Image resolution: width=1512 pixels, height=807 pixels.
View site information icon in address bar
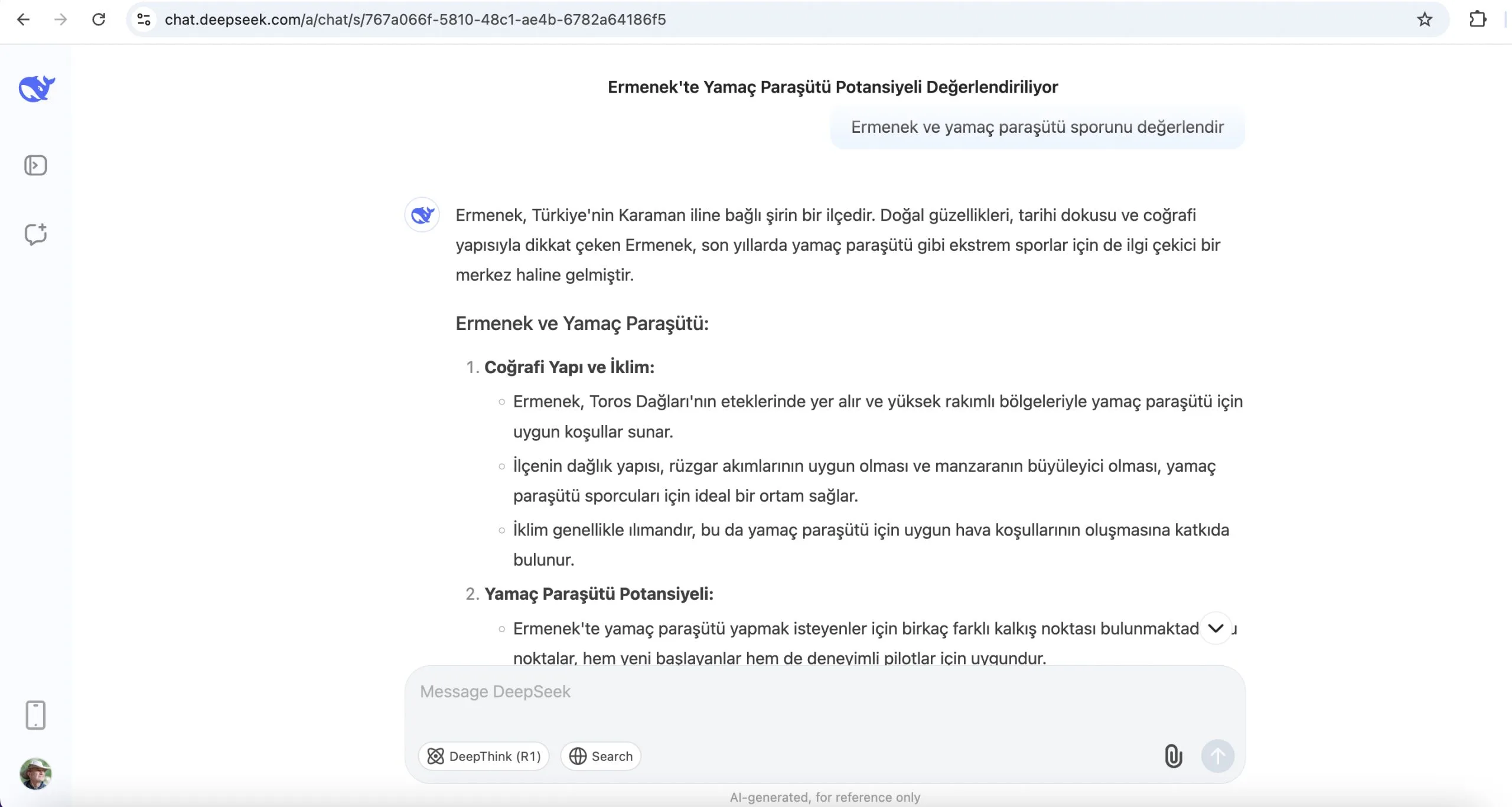coord(144,19)
